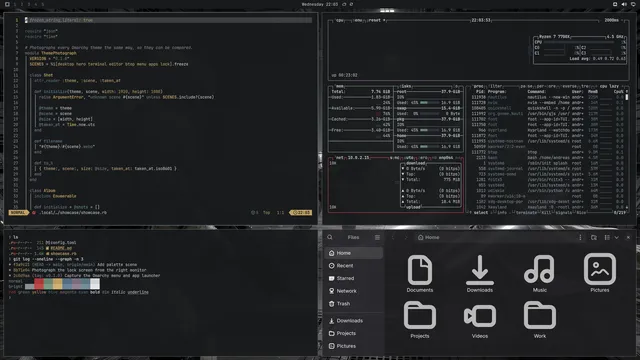
Task: Open the Work folder icon
Action: click(x=540, y=320)
